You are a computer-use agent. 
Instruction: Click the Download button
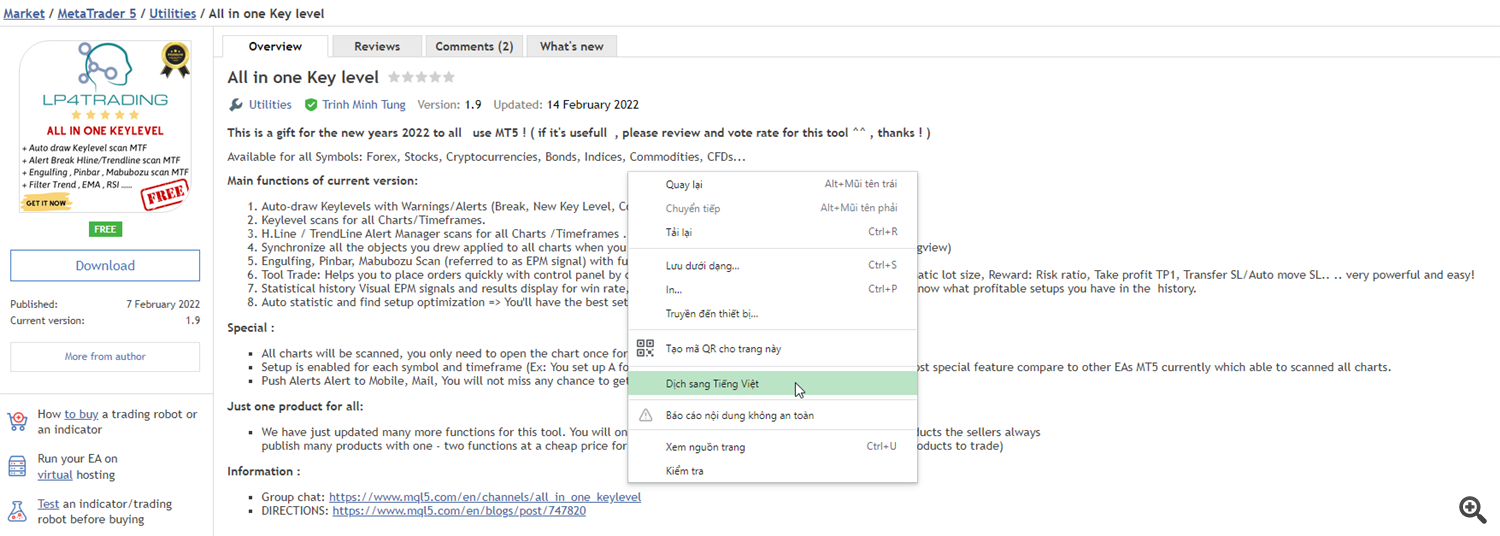pos(105,265)
